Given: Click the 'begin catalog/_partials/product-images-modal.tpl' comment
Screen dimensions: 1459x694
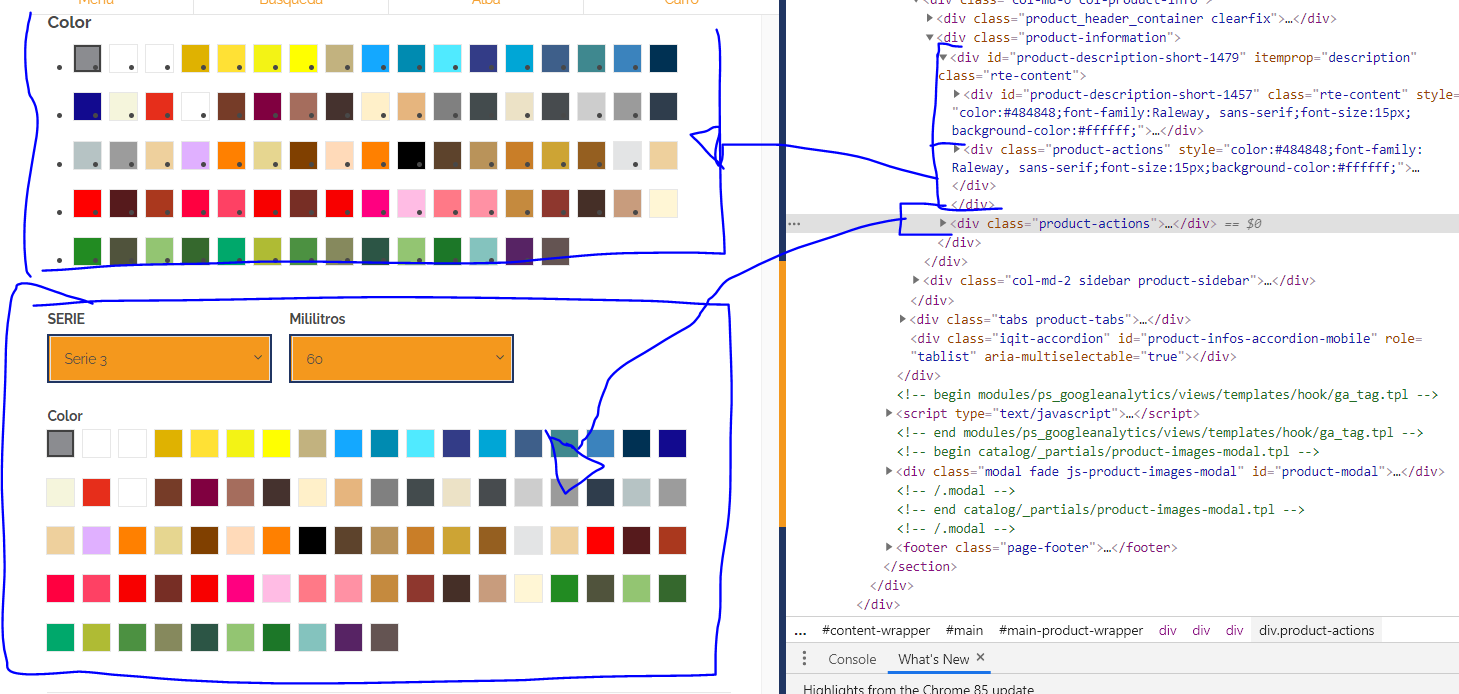Looking at the screenshot, I should [1108, 451].
